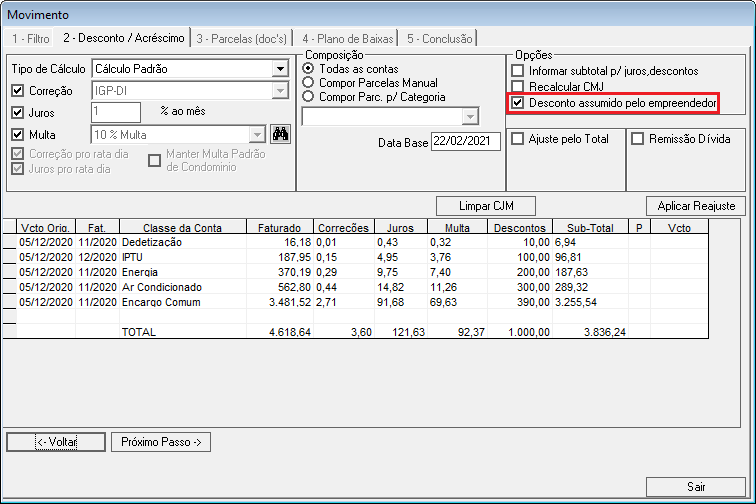The width and height of the screenshot is (756, 504).
Task: Click the Classe da Conta column header
Action: point(183,227)
